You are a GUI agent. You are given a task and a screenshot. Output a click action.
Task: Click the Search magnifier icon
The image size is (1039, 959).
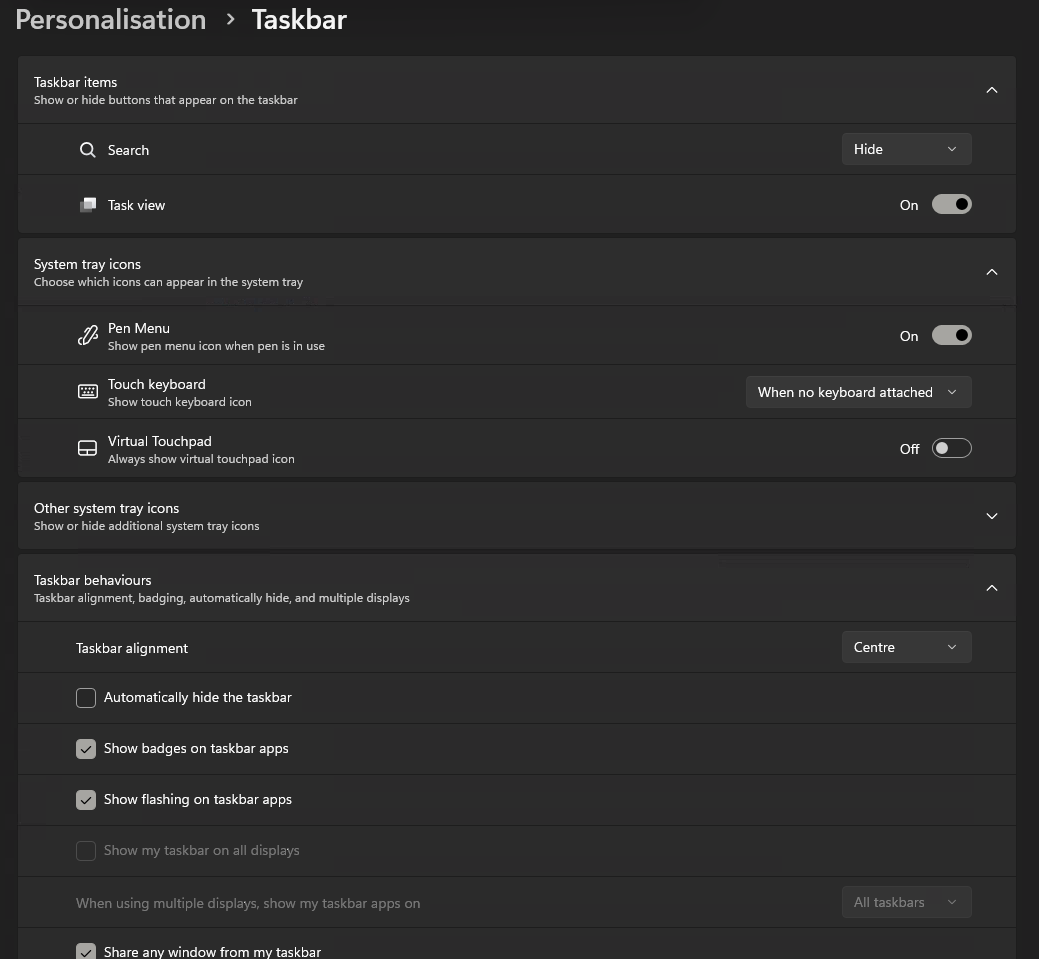88,150
